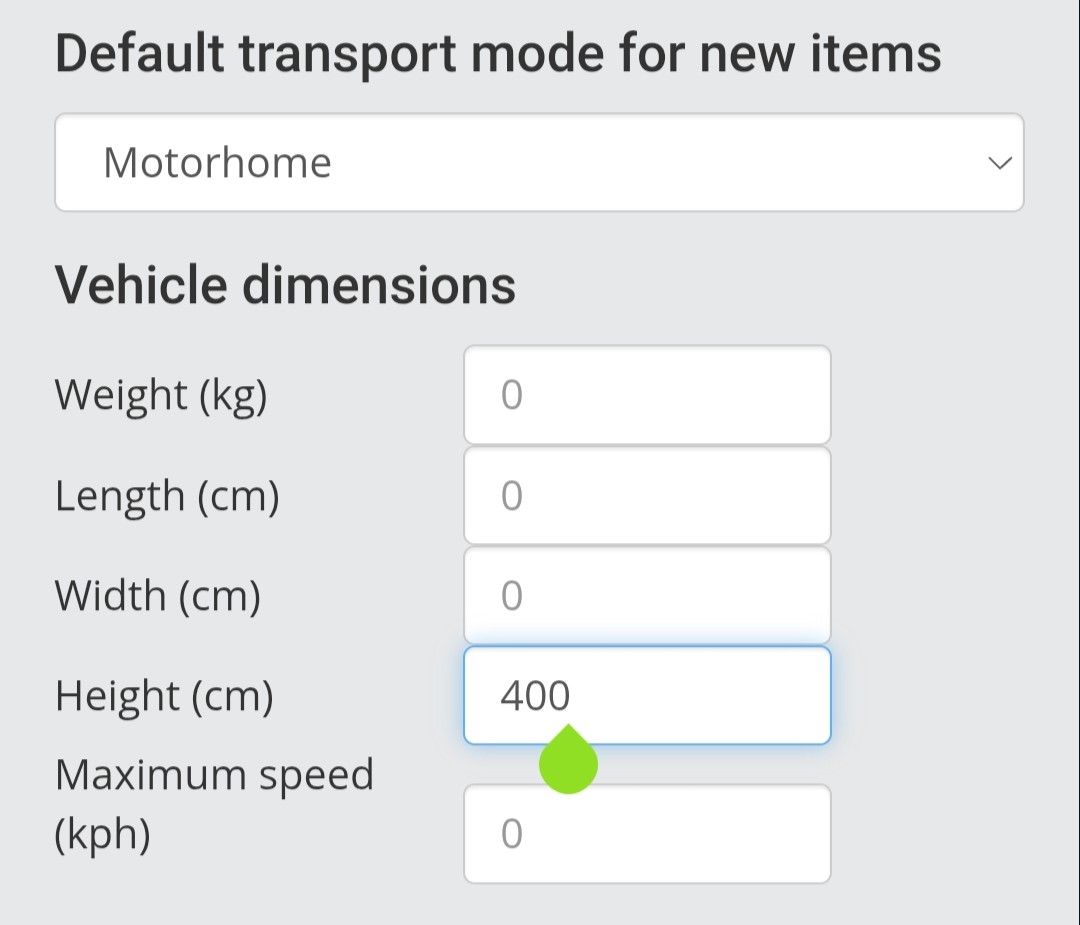Click the 0 placeholder in Width field
Screen dimensions: 1080x925
[x=512, y=596]
